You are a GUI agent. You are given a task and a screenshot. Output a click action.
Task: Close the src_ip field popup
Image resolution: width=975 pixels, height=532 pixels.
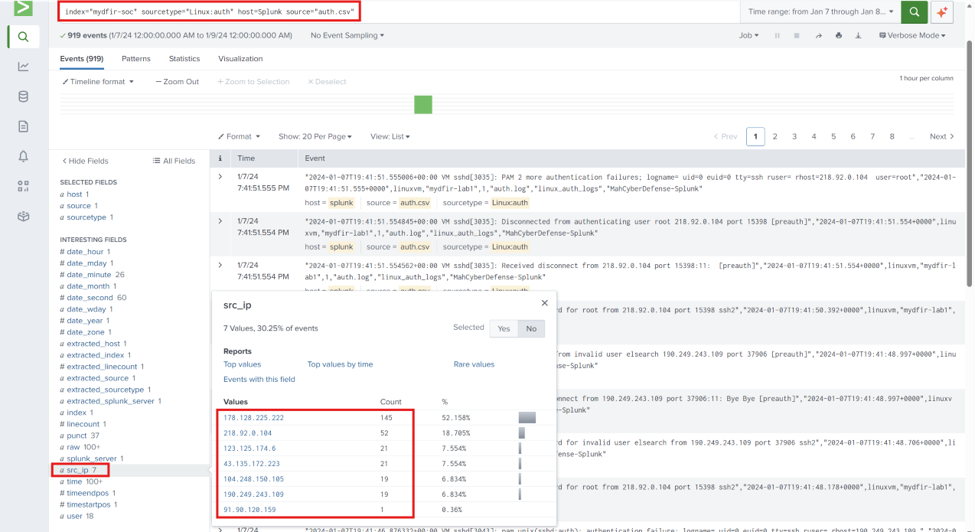[x=545, y=303]
